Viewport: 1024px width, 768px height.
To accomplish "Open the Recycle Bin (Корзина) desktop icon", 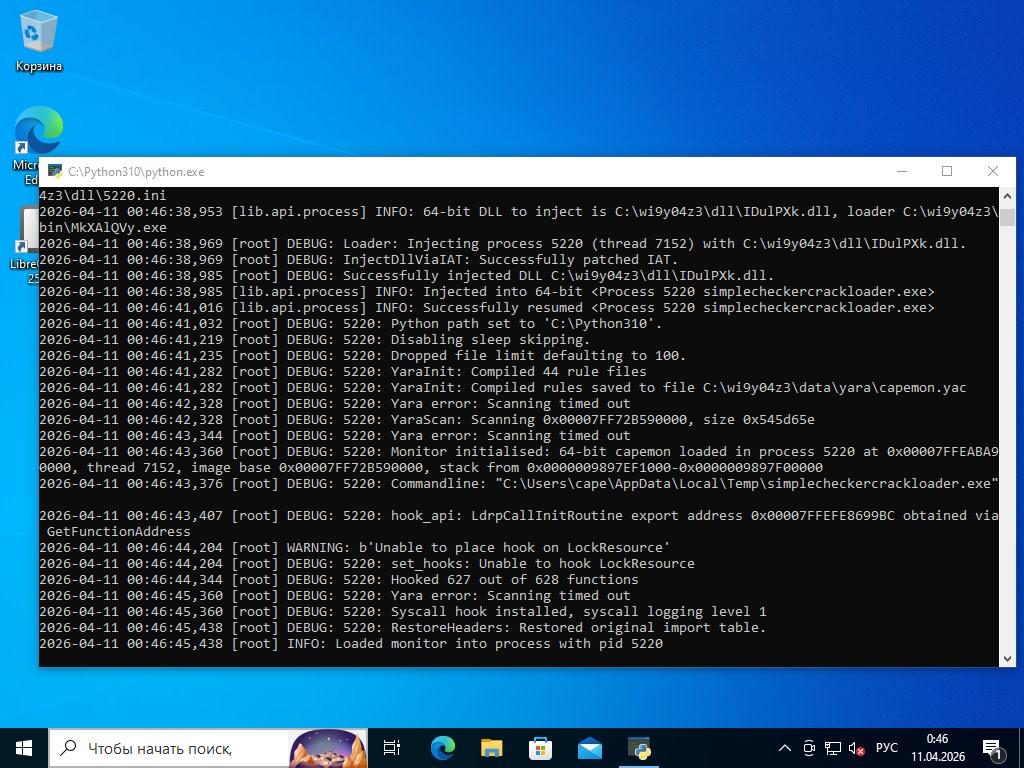I will [x=38, y=40].
